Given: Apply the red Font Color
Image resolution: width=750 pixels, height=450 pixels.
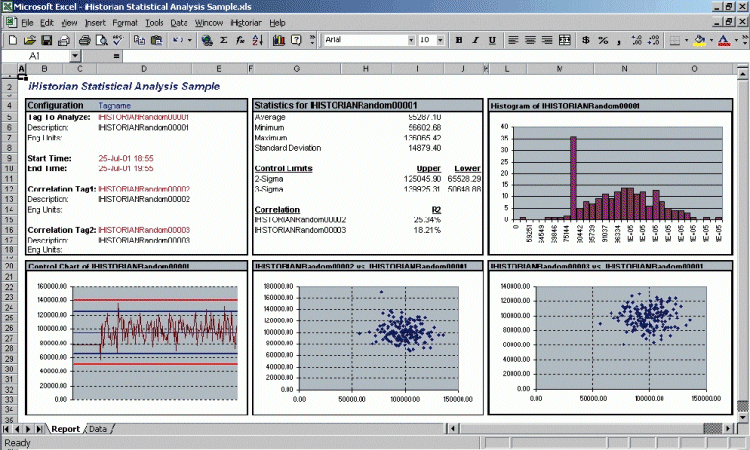Looking at the screenshot, I should click(724, 40).
